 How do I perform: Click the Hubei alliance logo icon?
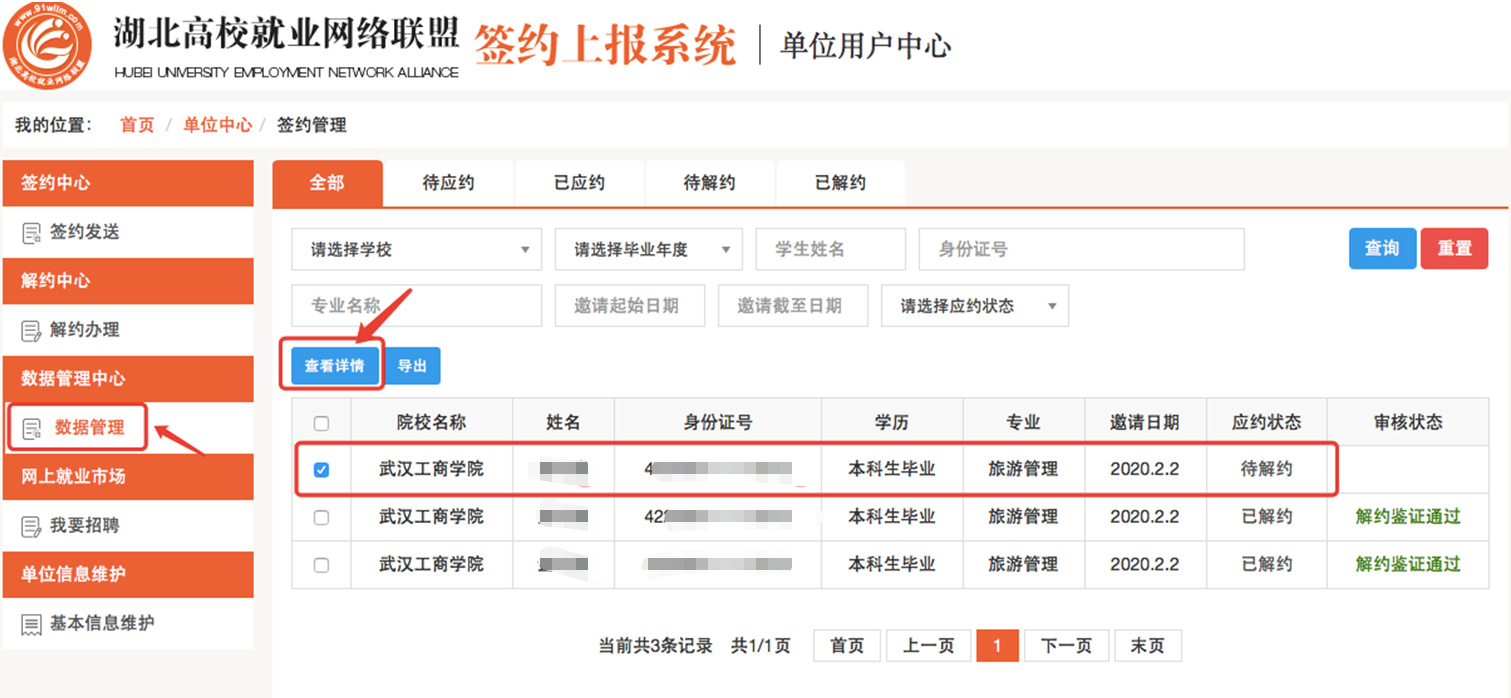point(48,45)
